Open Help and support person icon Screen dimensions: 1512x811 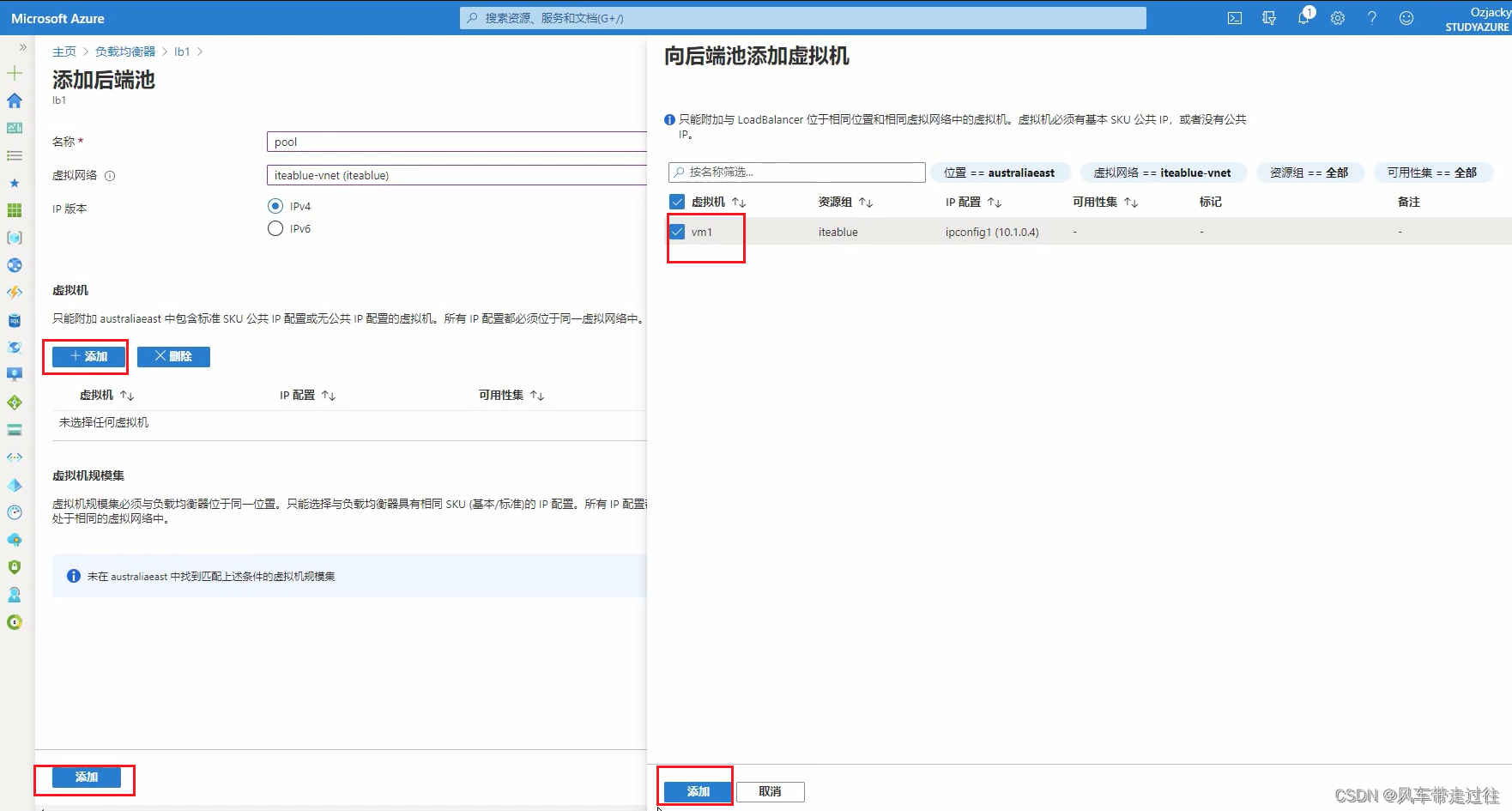(15, 595)
